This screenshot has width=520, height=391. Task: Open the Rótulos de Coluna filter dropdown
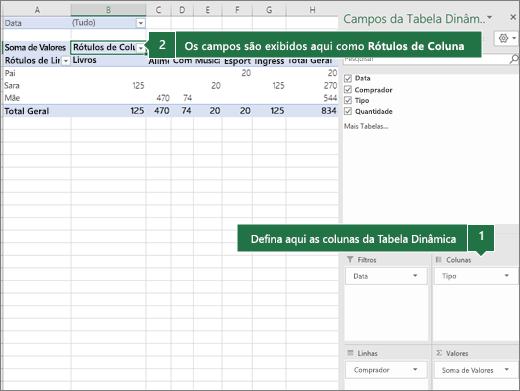coord(141,48)
